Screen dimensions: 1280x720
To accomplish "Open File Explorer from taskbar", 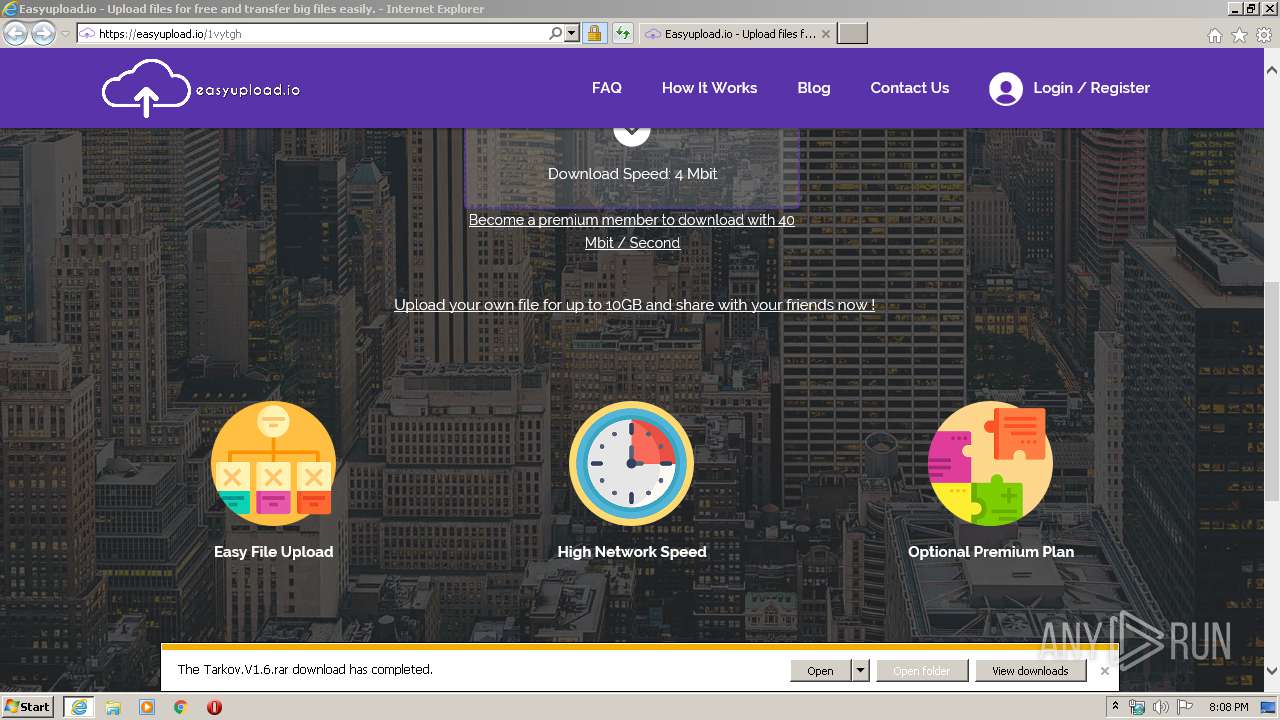I will [x=113, y=707].
